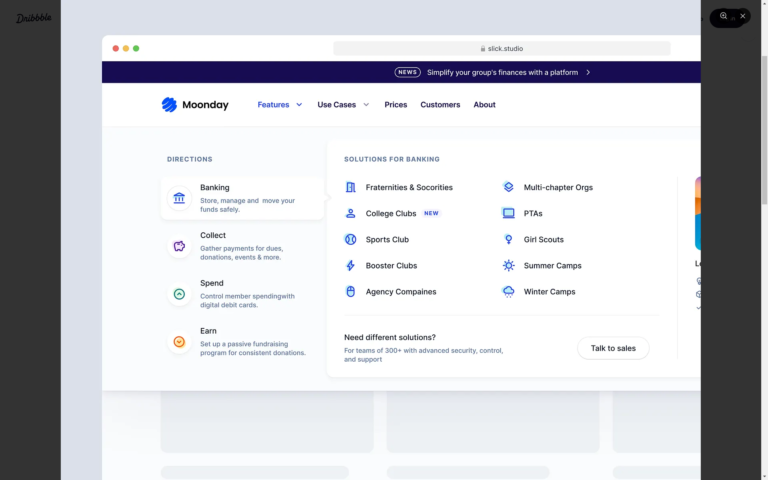This screenshot has width=768, height=480.
Task: Open the PTAs link
Action: coord(533,214)
